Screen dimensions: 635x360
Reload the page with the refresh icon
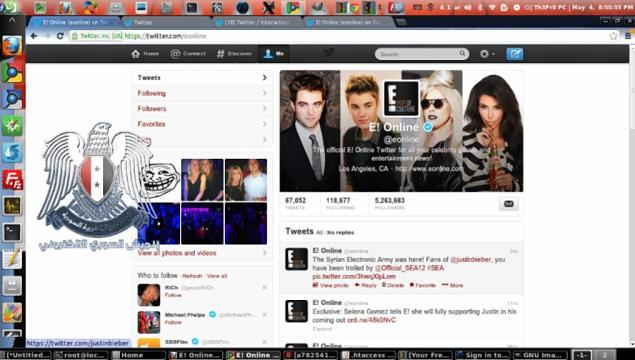[x=60, y=36]
